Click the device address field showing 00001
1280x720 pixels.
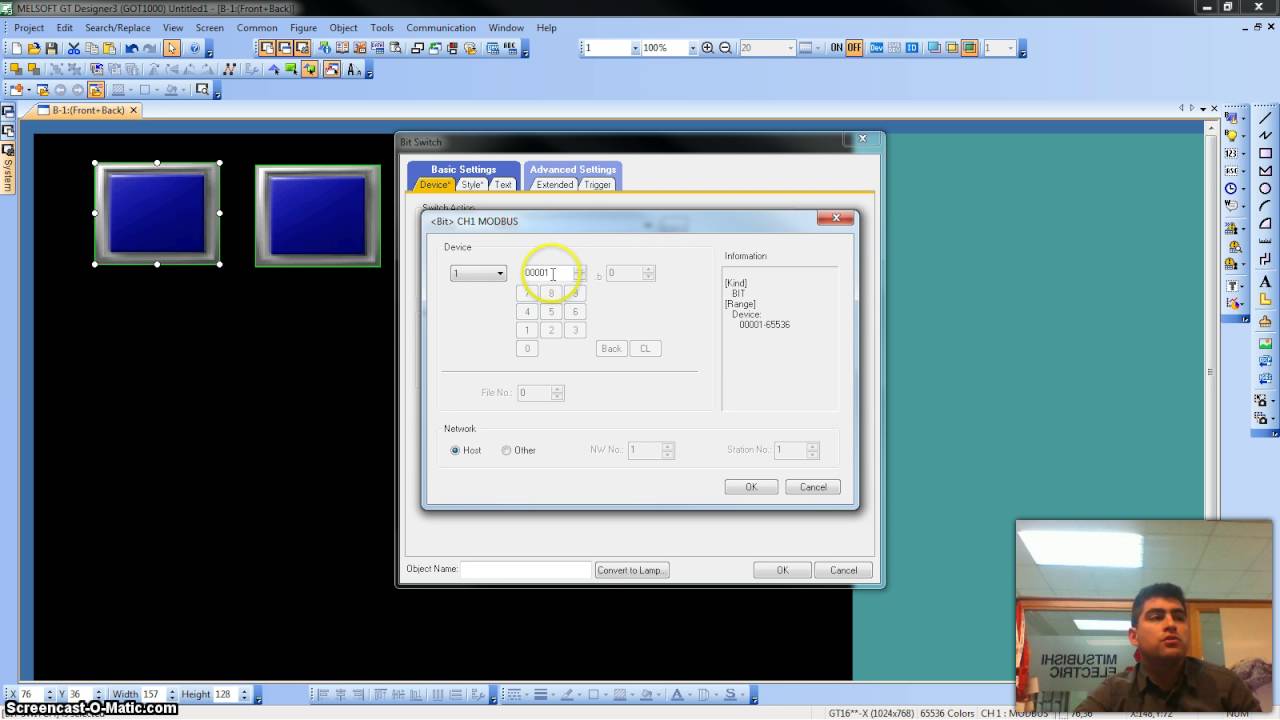pyautogui.click(x=547, y=273)
